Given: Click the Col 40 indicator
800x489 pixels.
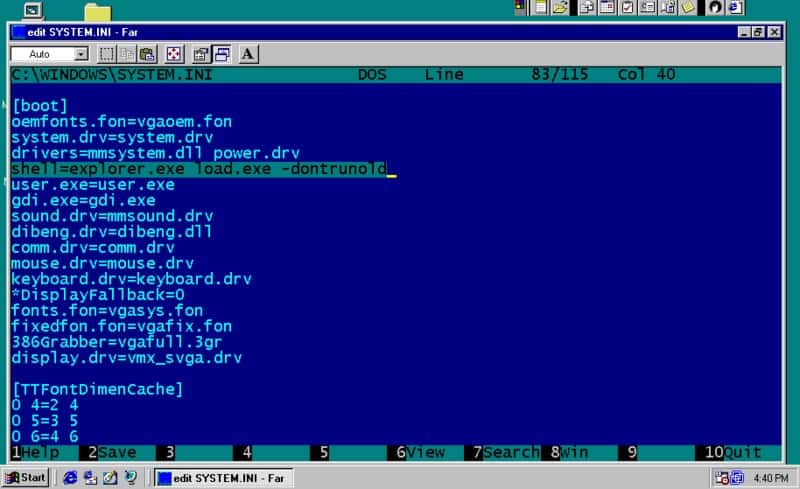Looking at the screenshot, I should [x=646, y=75].
